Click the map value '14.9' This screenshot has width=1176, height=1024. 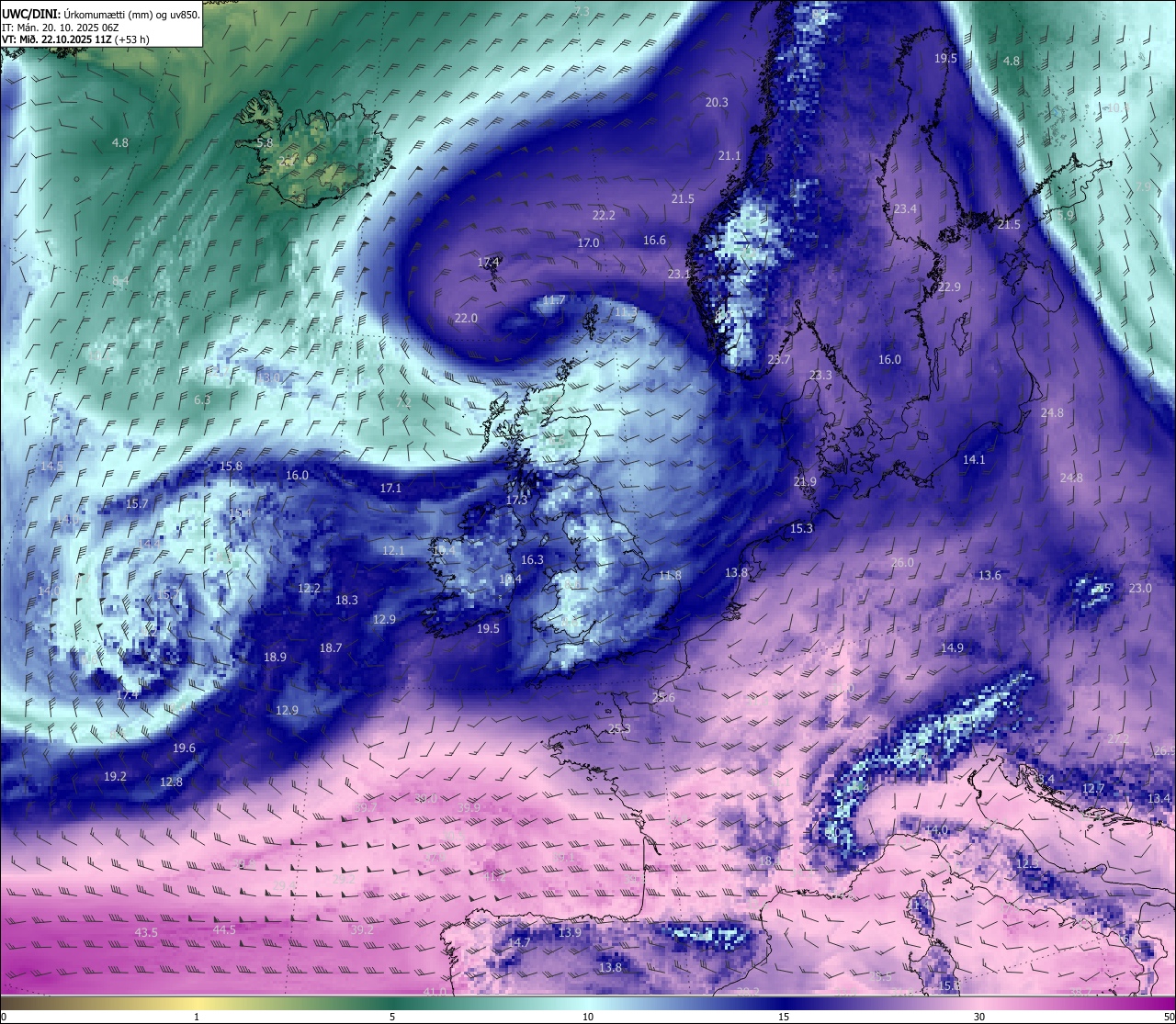click(x=952, y=647)
